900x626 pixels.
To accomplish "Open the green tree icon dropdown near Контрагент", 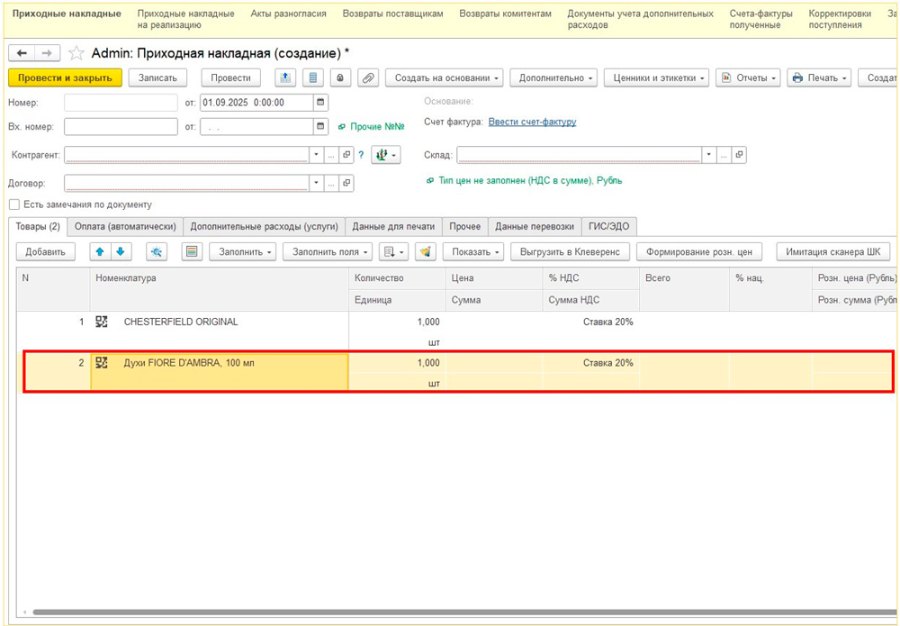I will click(x=386, y=155).
